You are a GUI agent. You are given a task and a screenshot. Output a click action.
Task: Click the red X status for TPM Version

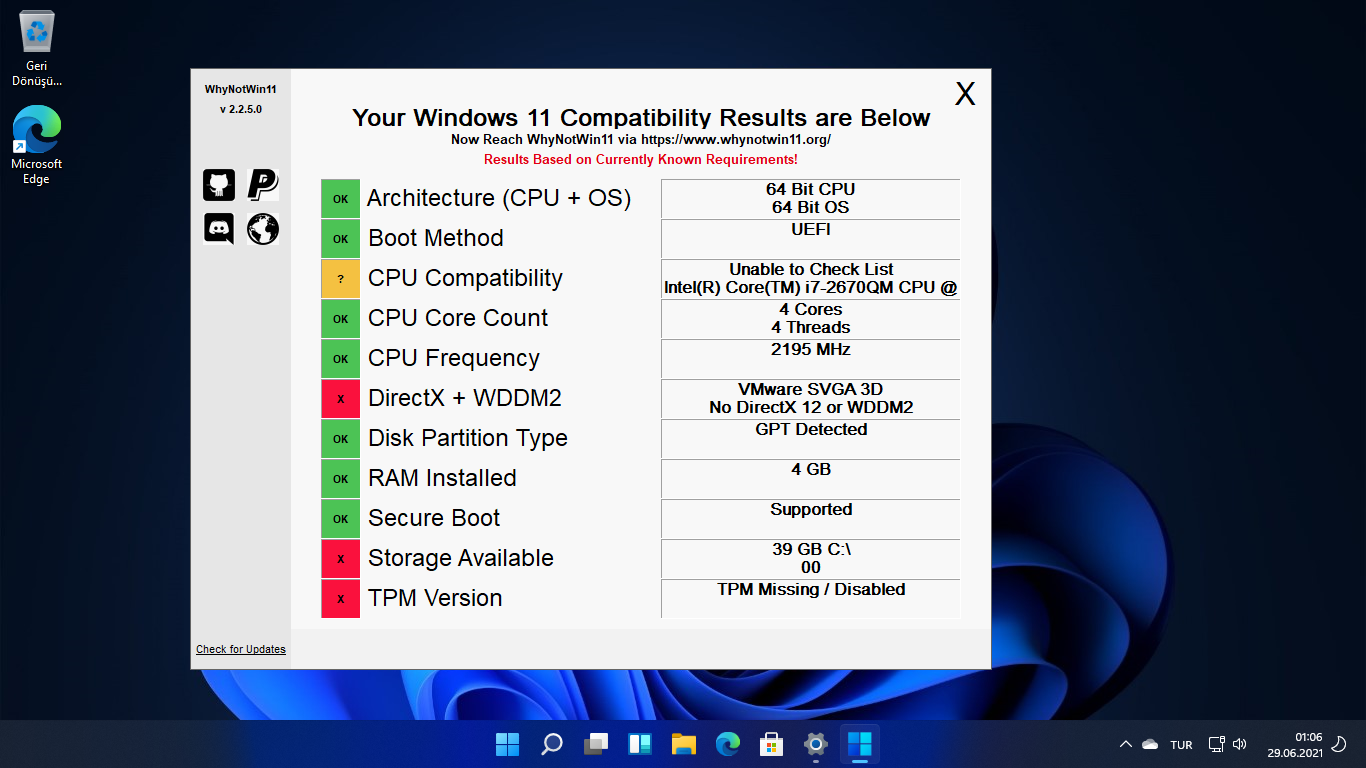pyautogui.click(x=340, y=599)
